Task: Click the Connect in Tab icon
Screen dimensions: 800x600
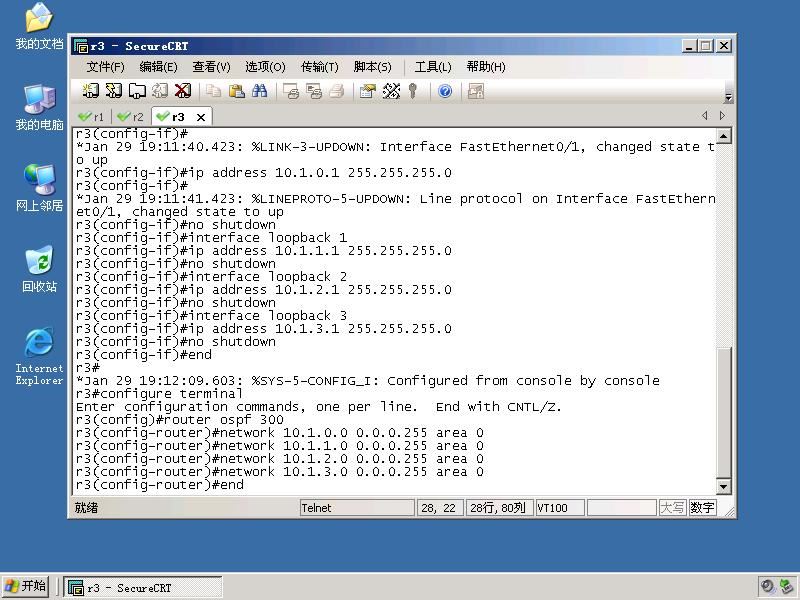Action: 137,91
